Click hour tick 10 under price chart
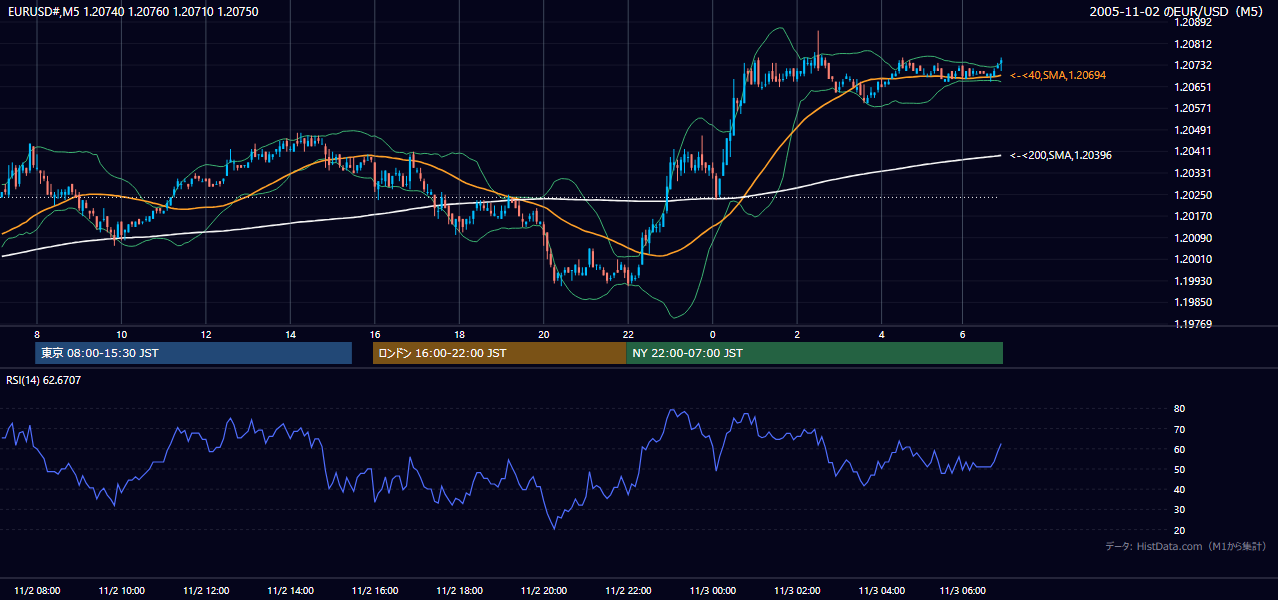 pyautogui.click(x=121, y=334)
